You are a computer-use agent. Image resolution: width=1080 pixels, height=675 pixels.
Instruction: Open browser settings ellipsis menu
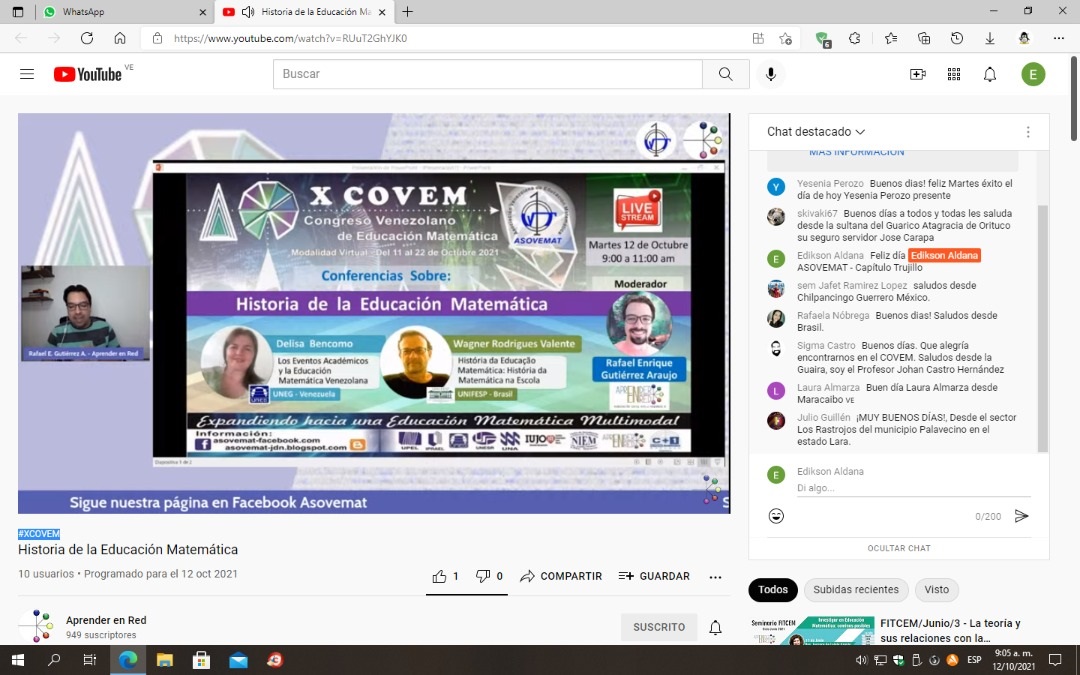[1059, 39]
